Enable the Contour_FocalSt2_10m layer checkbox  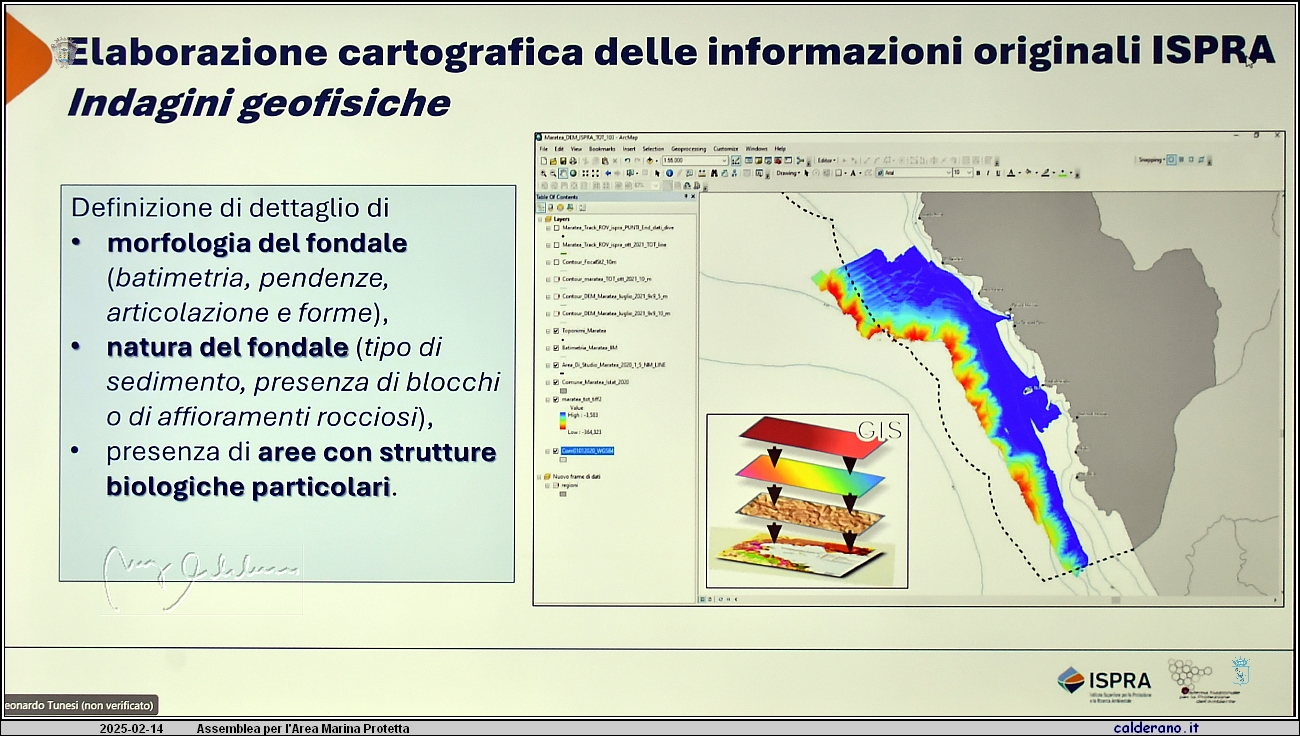556,262
